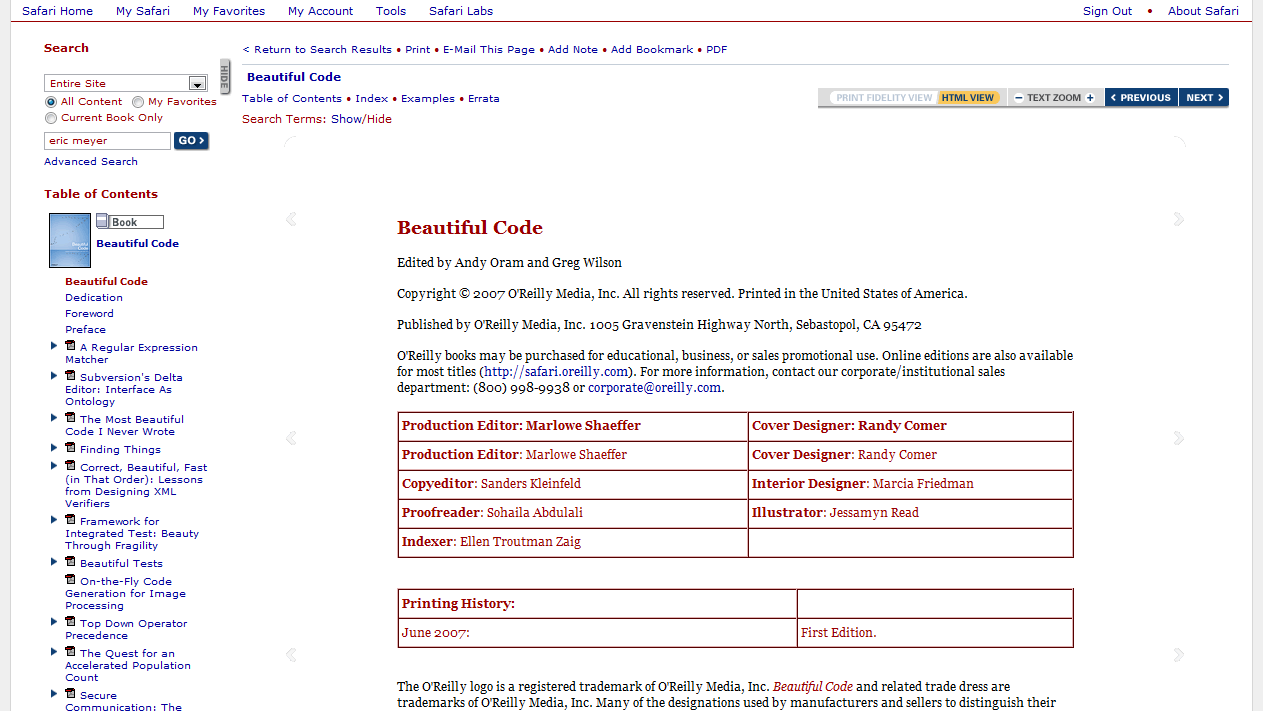The image size is (1263, 711).
Task: Select the My Favorites radio button
Action: (x=139, y=101)
